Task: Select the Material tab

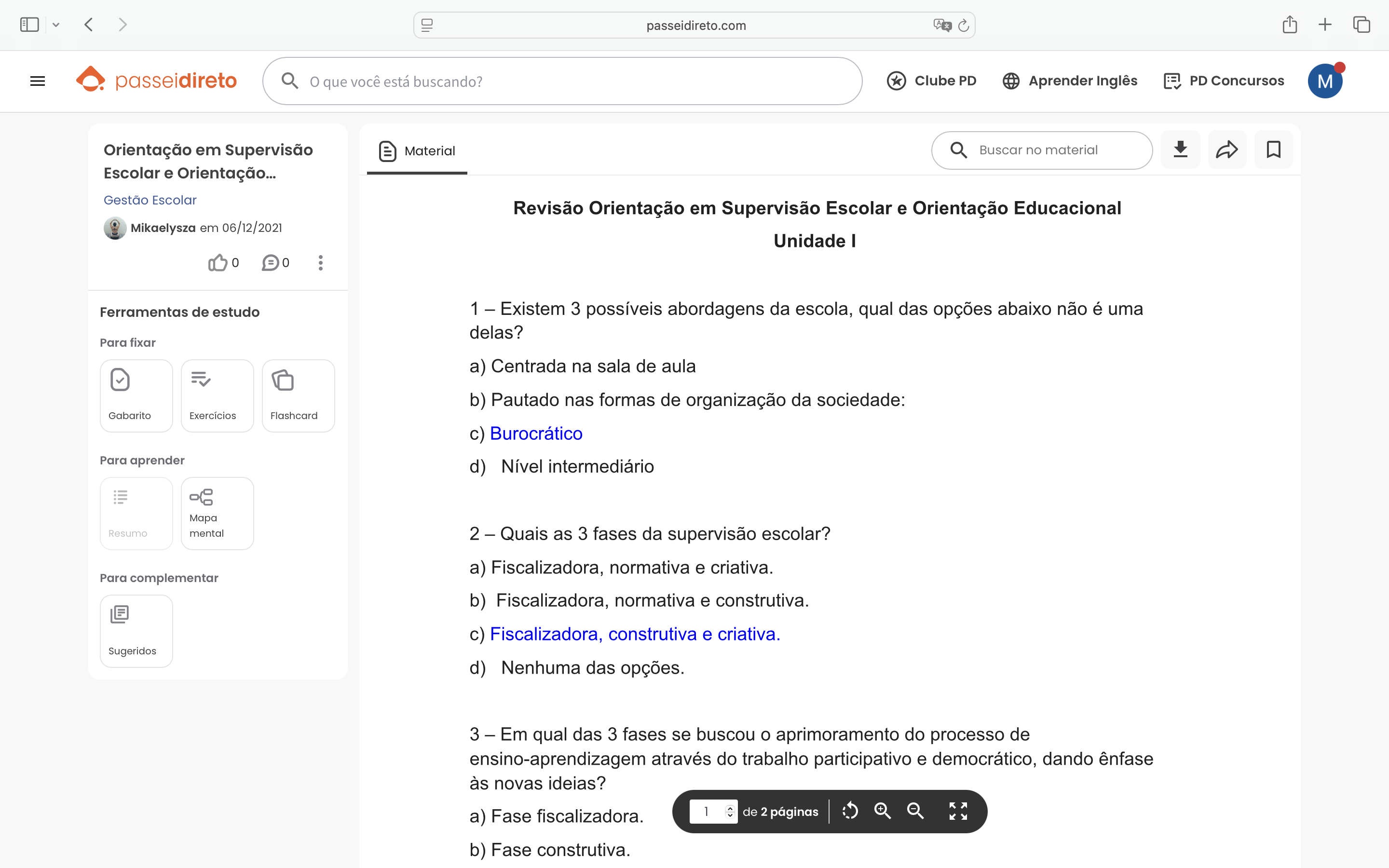Action: (417, 151)
